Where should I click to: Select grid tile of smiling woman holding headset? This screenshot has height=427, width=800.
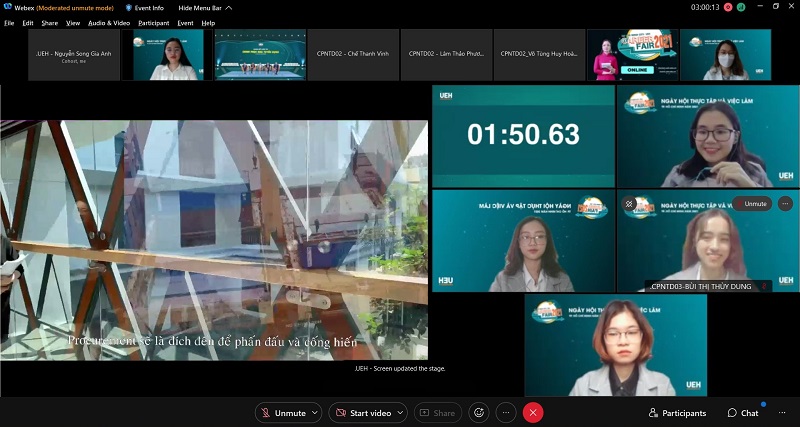[708, 136]
